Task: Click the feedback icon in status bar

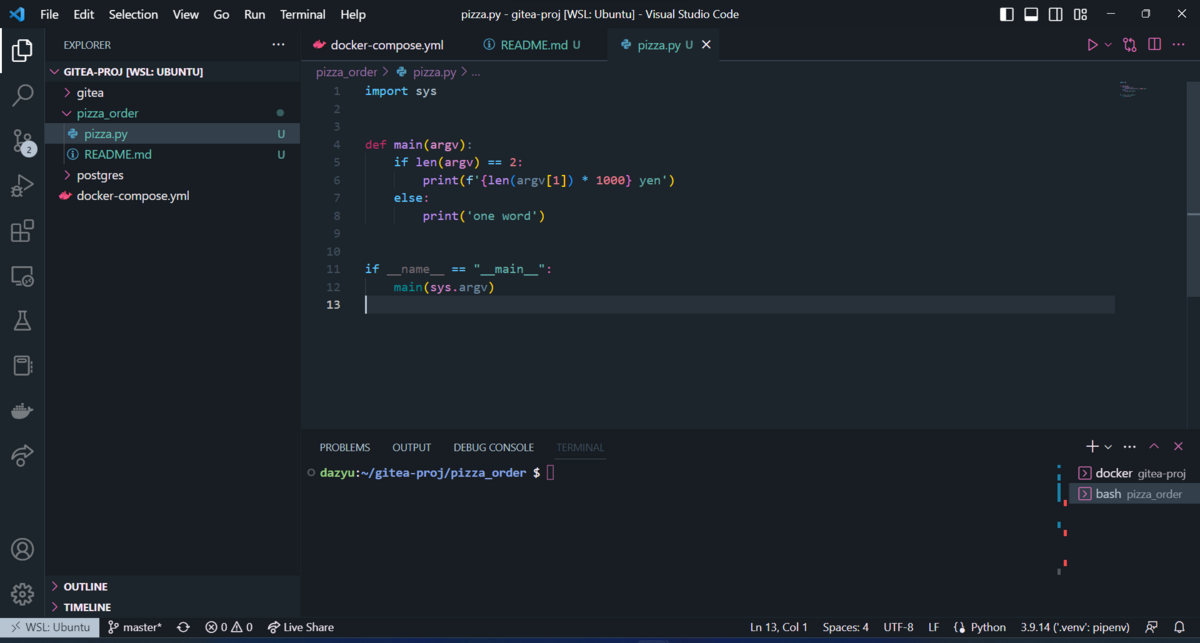Action: [x=1152, y=627]
